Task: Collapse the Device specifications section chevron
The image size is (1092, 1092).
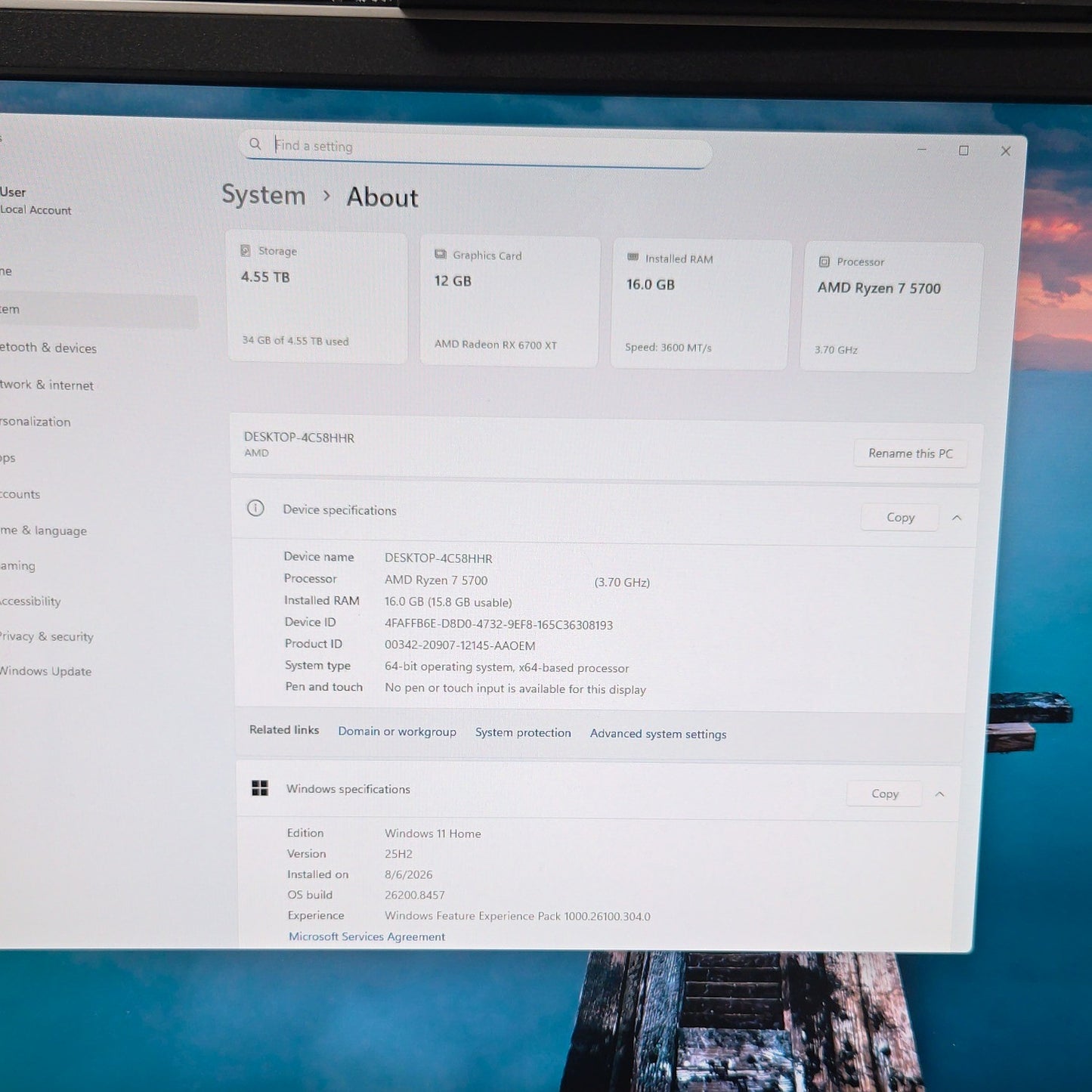Action: (x=957, y=518)
